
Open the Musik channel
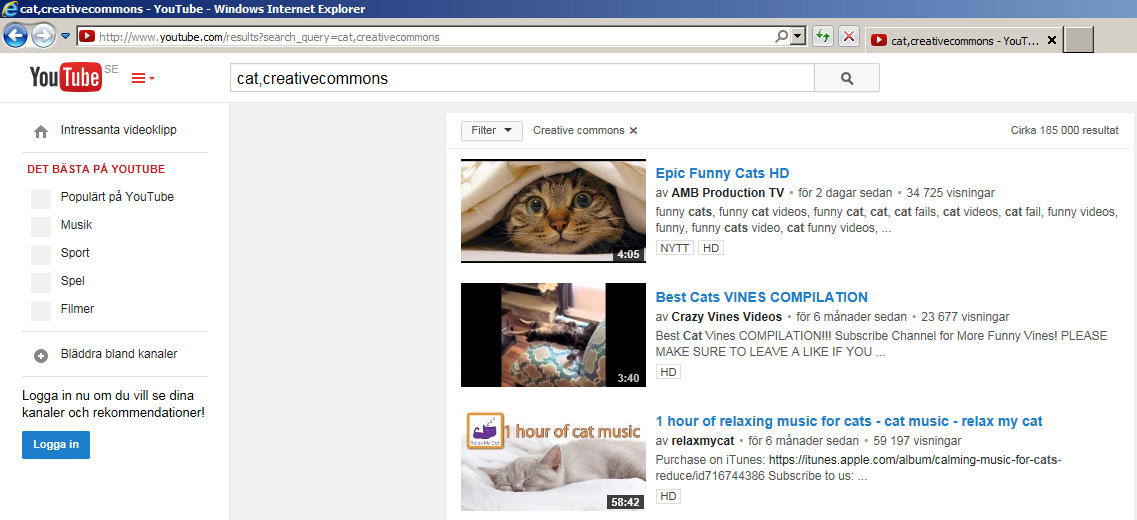click(x=76, y=225)
